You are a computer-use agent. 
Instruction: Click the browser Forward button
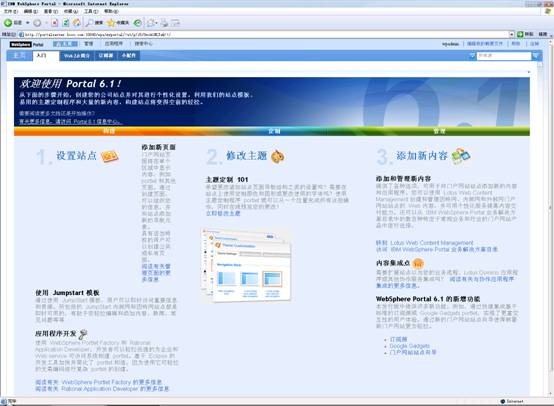click(x=37, y=23)
